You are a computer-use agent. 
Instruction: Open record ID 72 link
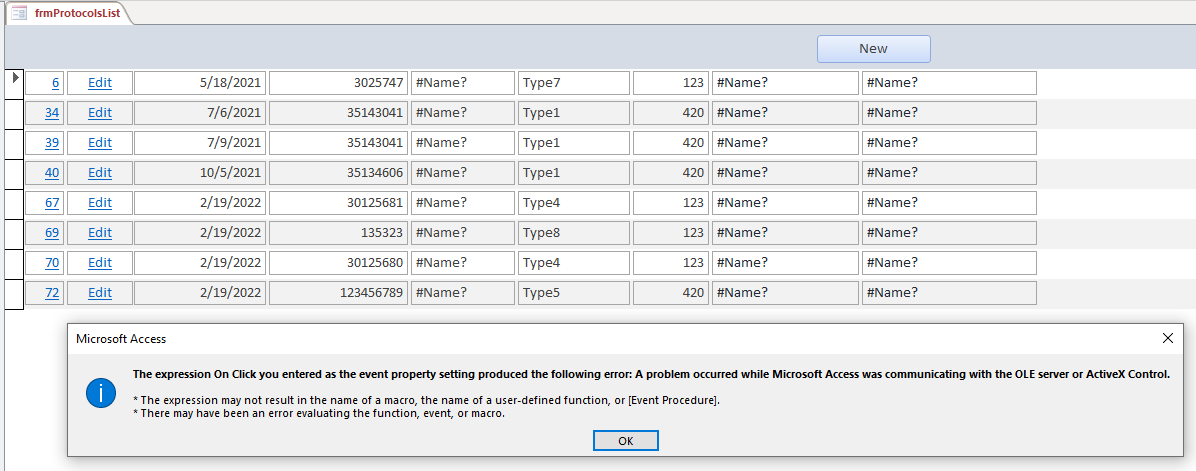point(52,293)
